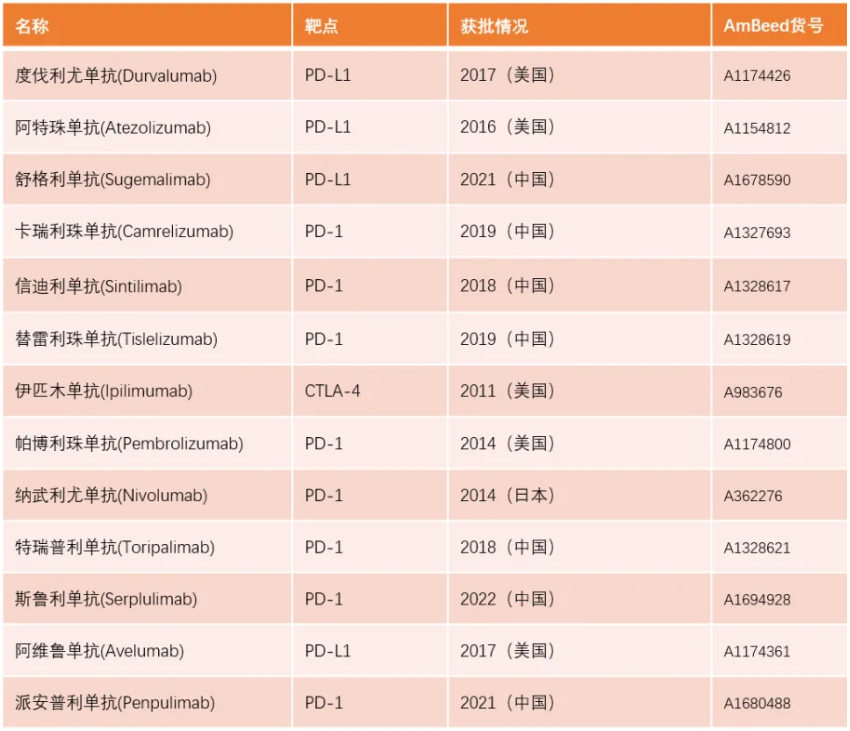This screenshot has width=850, height=731.
Task: Click the 靶点 column header
Action: (x=322, y=25)
